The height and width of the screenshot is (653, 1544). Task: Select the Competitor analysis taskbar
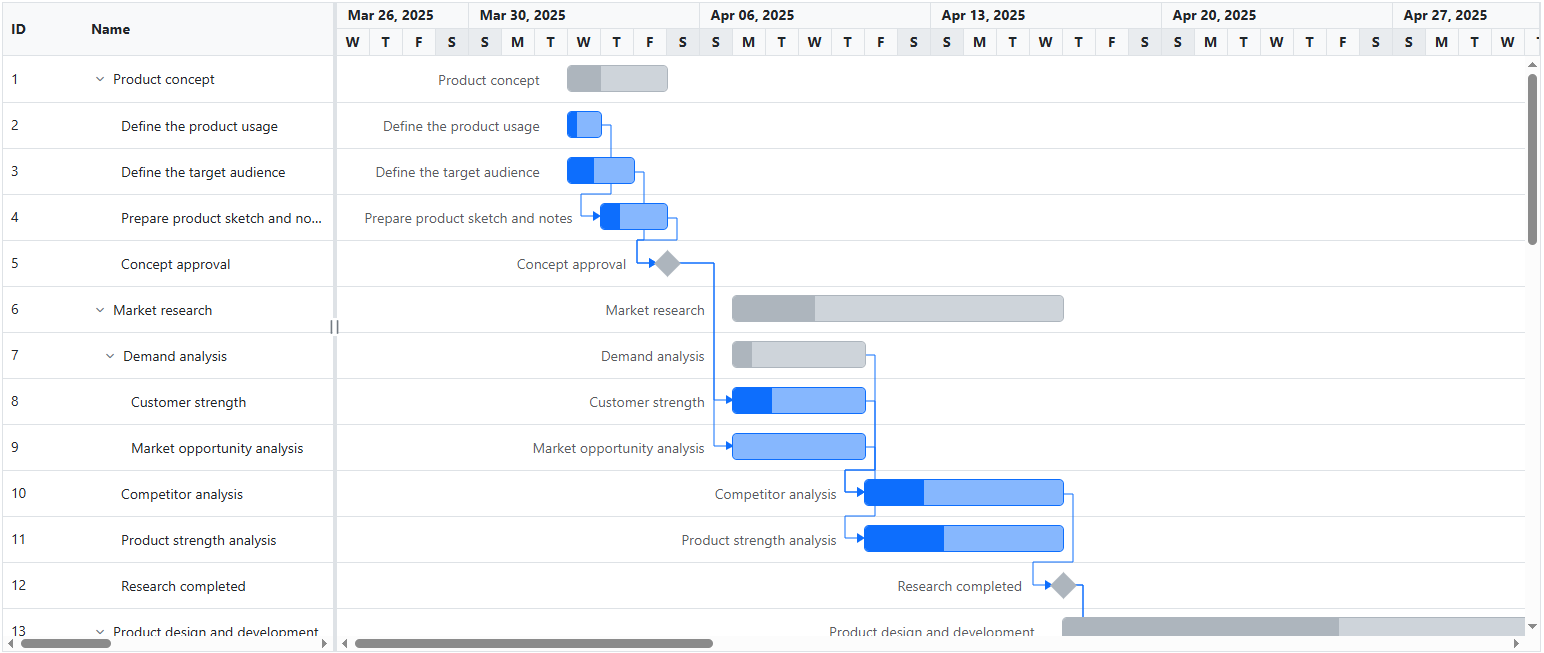pos(963,492)
